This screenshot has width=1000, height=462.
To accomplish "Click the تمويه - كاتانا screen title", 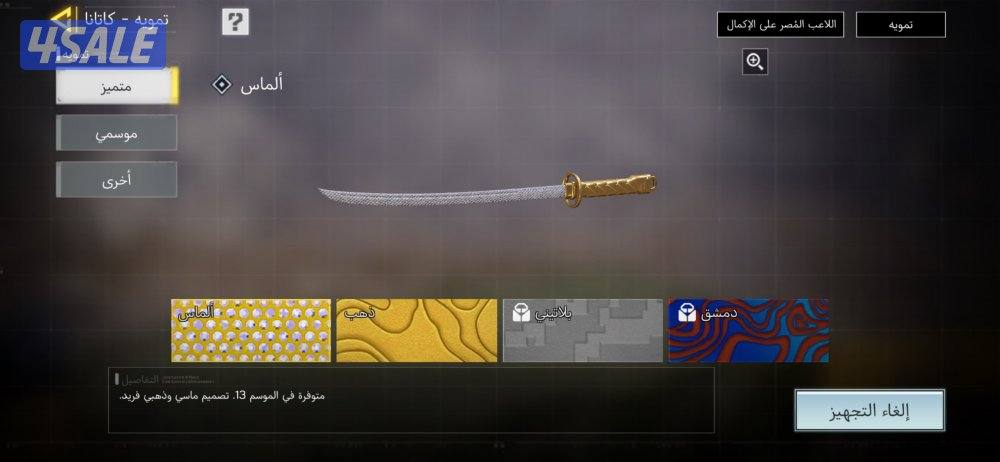I will click(126, 19).
